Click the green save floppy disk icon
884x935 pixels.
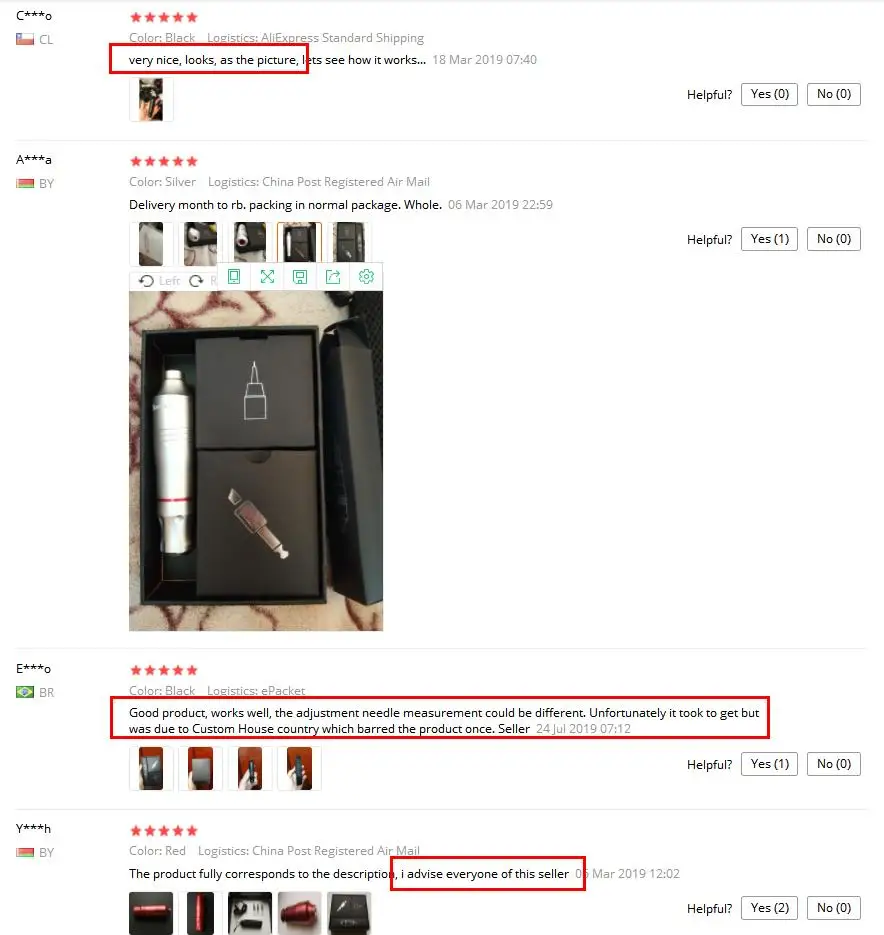300,277
